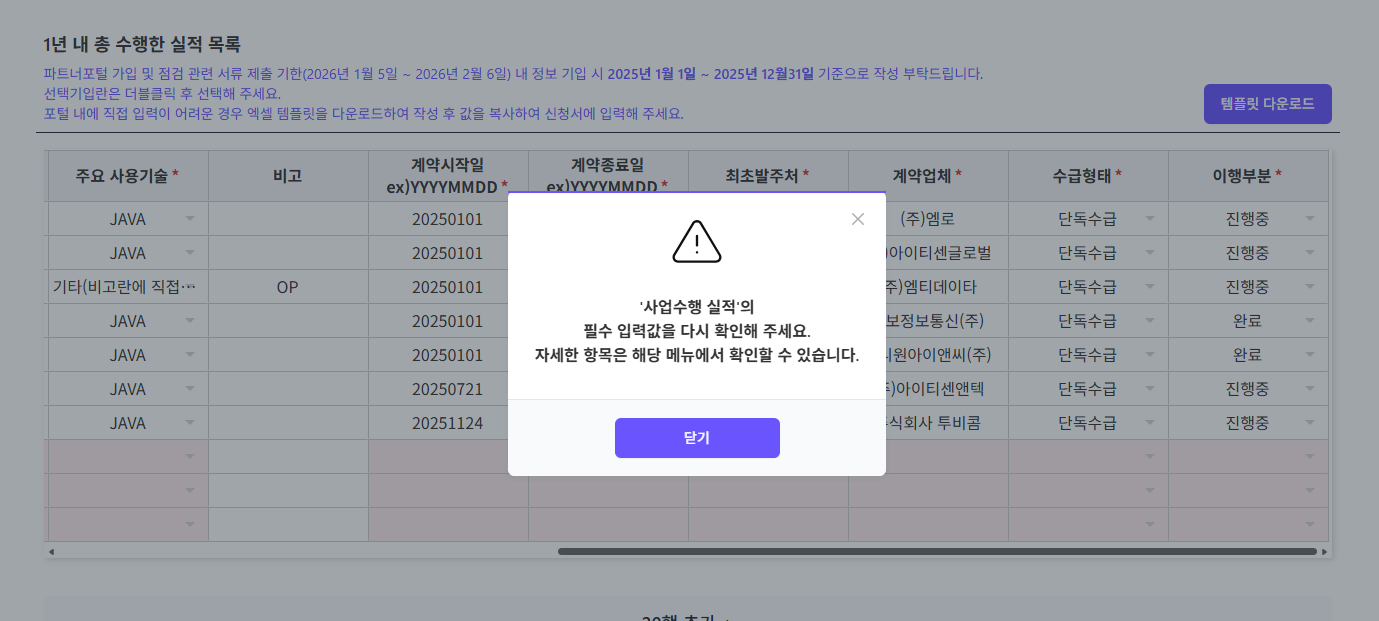
Task: Open 주요 사용기술 dropdown in first JAVA row
Action: (x=190, y=219)
